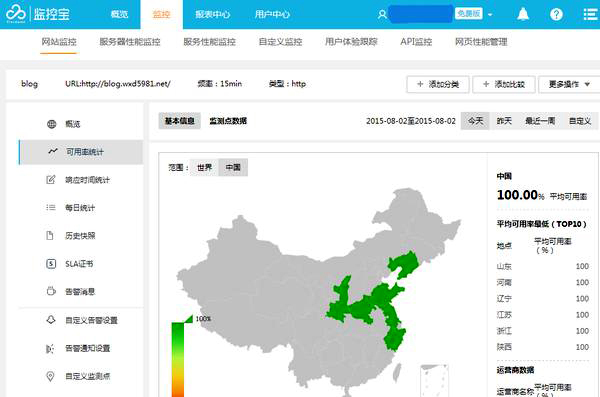
Task: Toggle map range to 世界
Action: coord(204,167)
